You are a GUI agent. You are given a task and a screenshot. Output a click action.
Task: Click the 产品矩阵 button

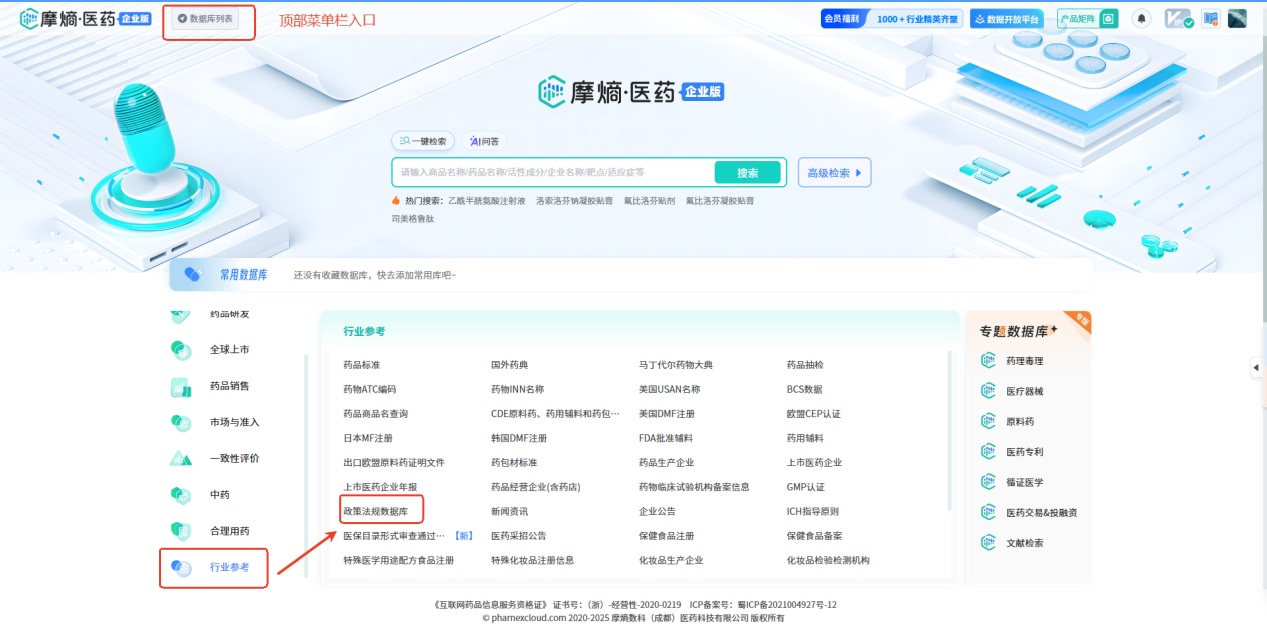[1088, 19]
